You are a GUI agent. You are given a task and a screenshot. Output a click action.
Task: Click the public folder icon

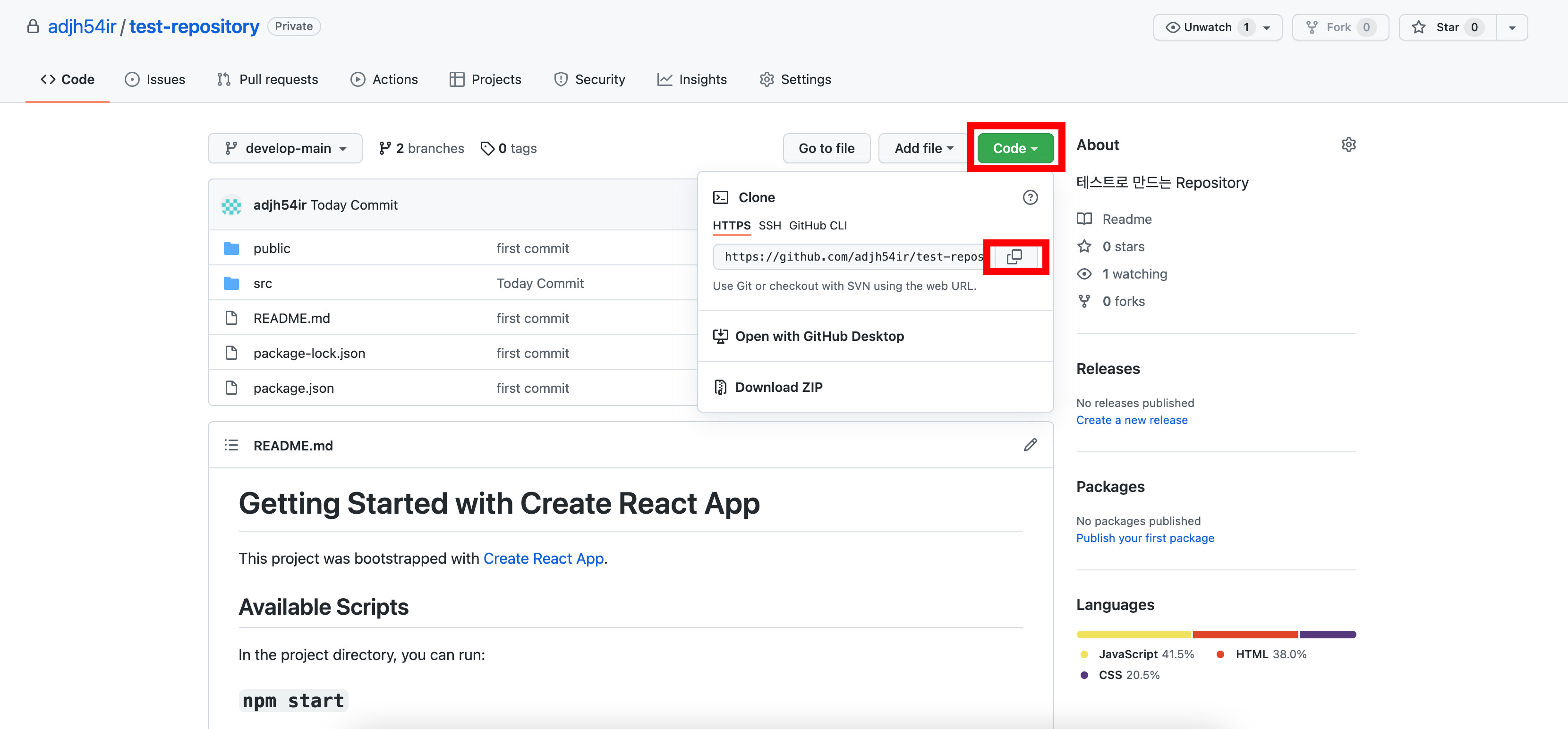pos(231,248)
